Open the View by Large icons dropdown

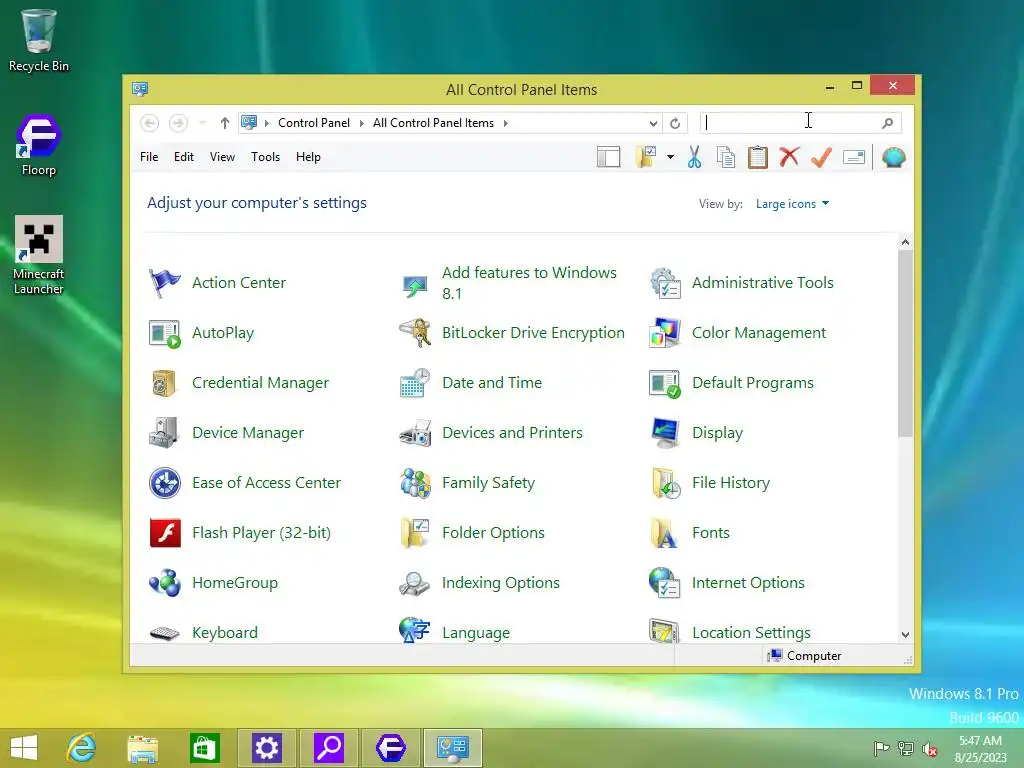pyautogui.click(x=792, y=204)
